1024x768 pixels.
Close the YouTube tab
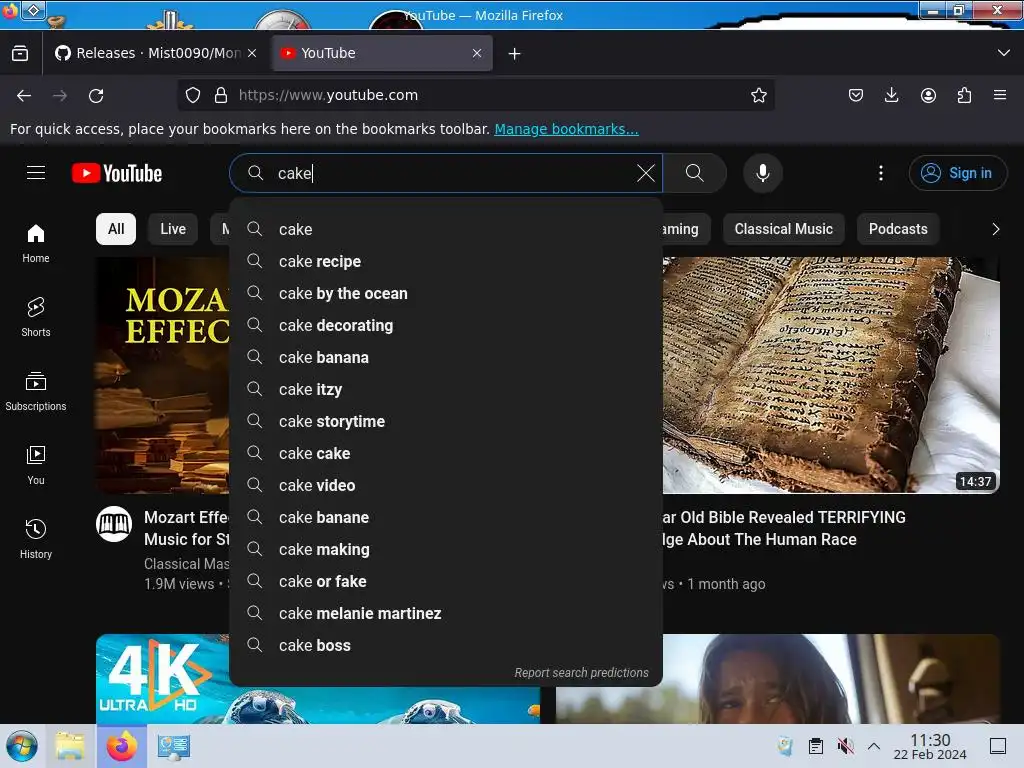(477, 53)
